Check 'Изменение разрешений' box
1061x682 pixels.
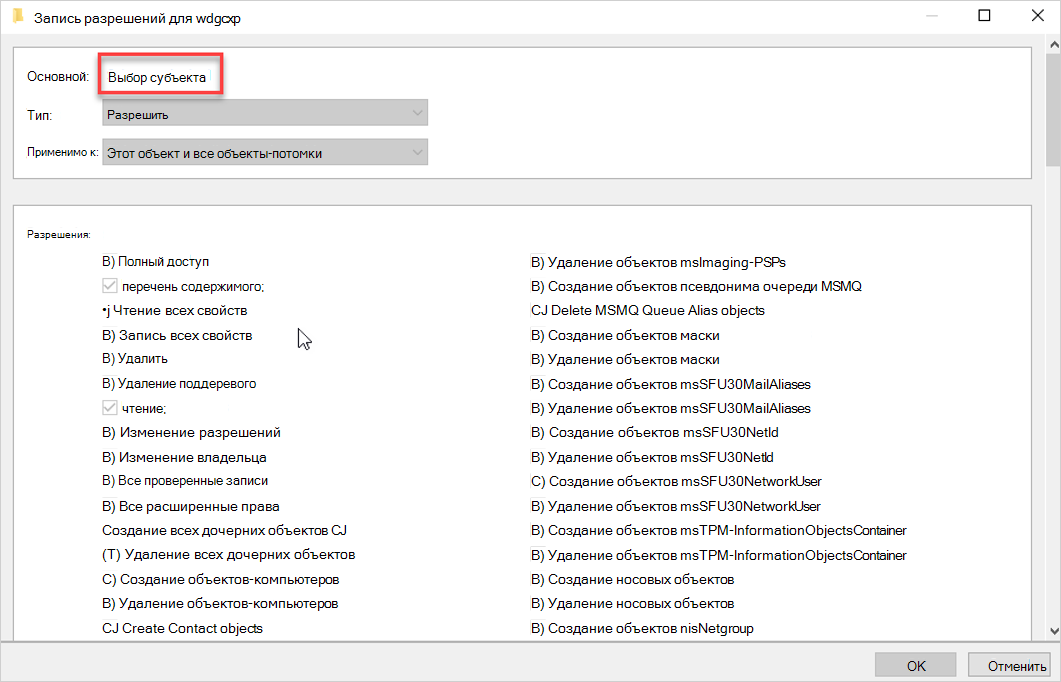109,432
